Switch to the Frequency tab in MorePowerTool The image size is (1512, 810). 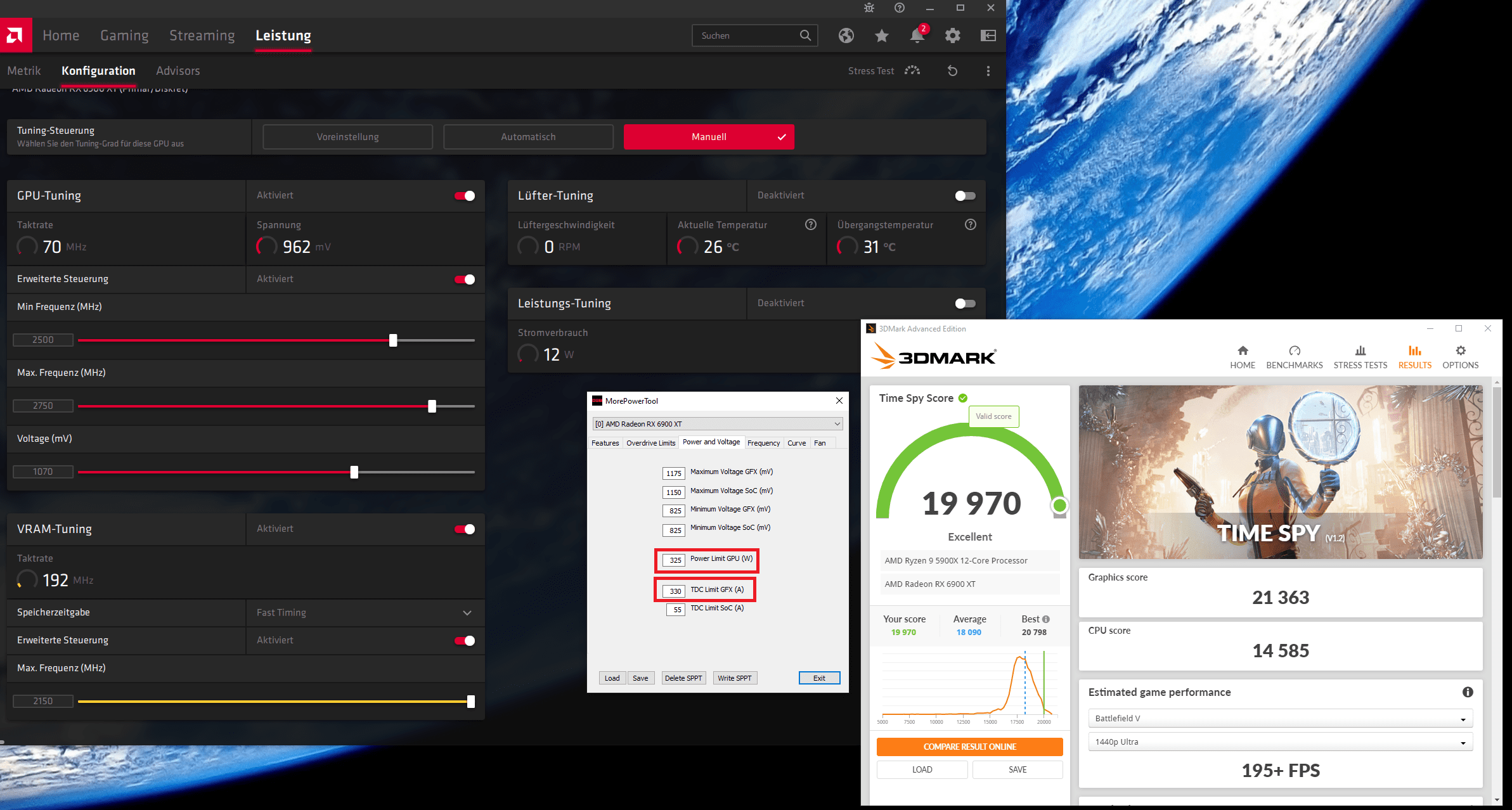coord(763,443)
